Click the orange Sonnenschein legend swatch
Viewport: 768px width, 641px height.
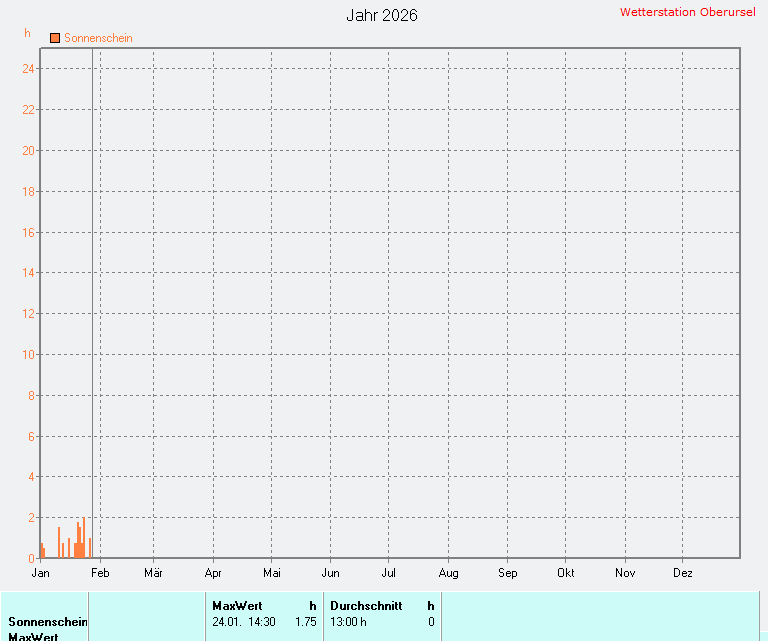point(55,38)
